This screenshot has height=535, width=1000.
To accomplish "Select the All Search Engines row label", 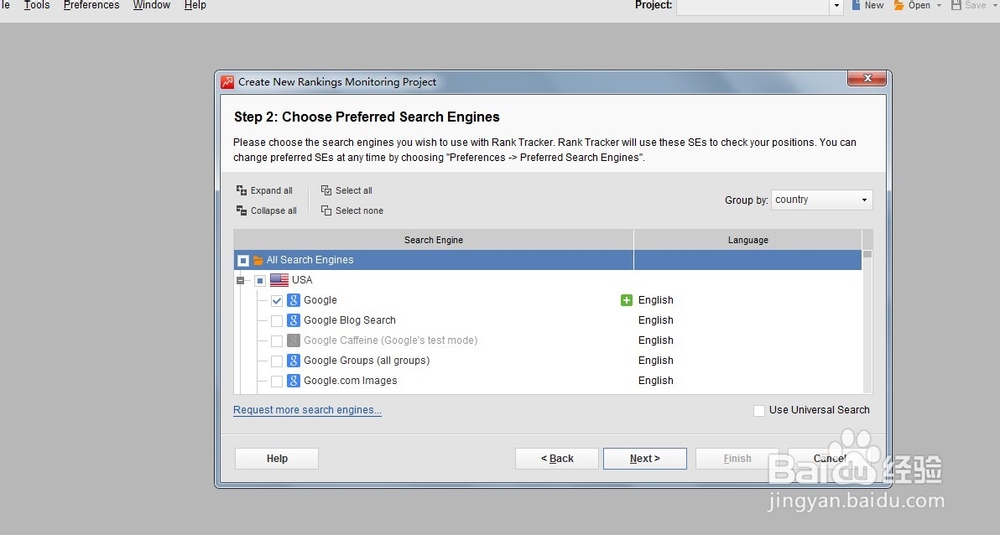I will (310, 260).
